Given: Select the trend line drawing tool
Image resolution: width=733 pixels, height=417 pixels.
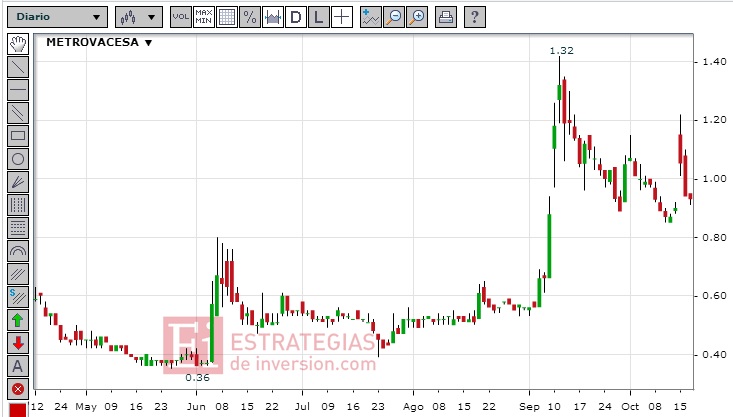Looking at the screenshot, I should click(18, 67).
